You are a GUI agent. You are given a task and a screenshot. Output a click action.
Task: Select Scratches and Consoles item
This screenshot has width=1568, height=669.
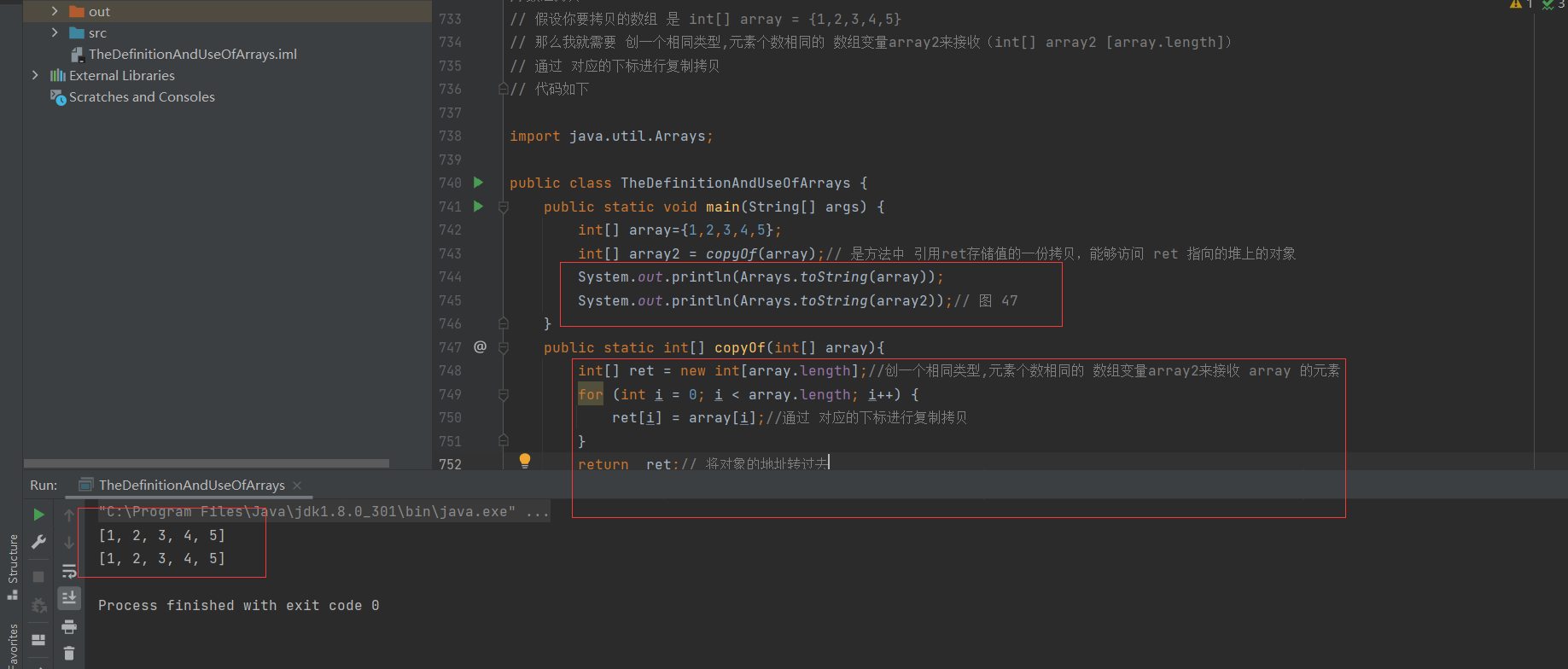click(142, 96)
